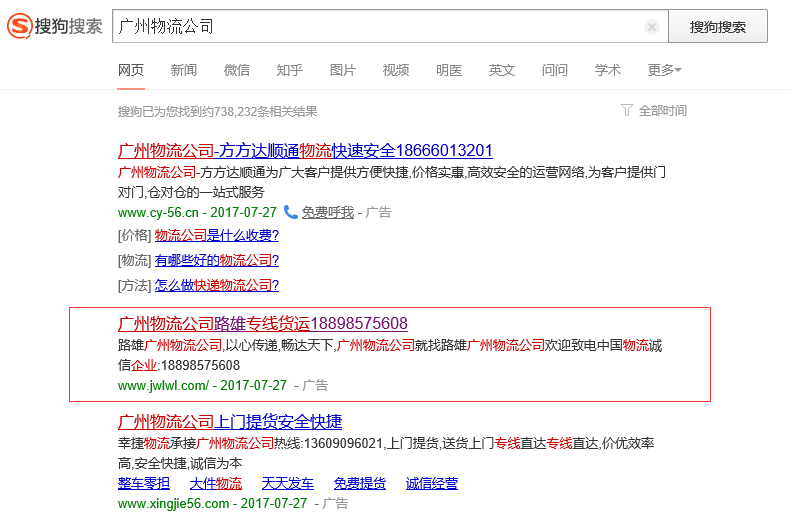Screen dimensions: 791x521
Task: Select the 网页 tab
Action: click(131, 70)
